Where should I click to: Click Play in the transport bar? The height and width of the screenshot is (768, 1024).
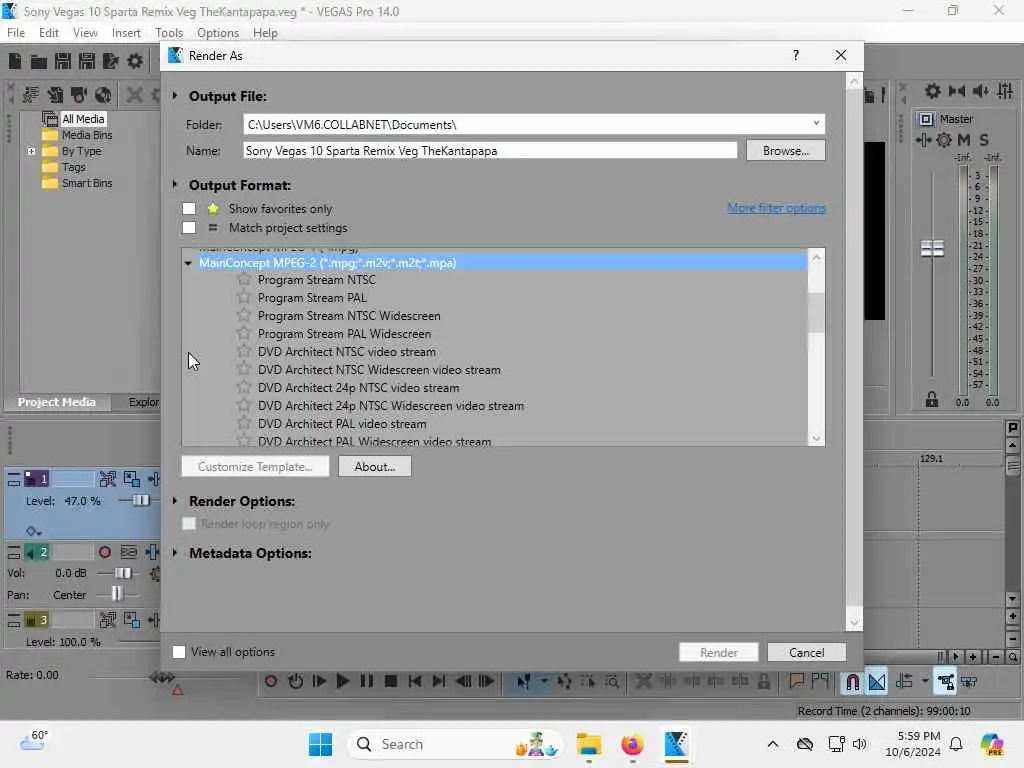[342, 681]
